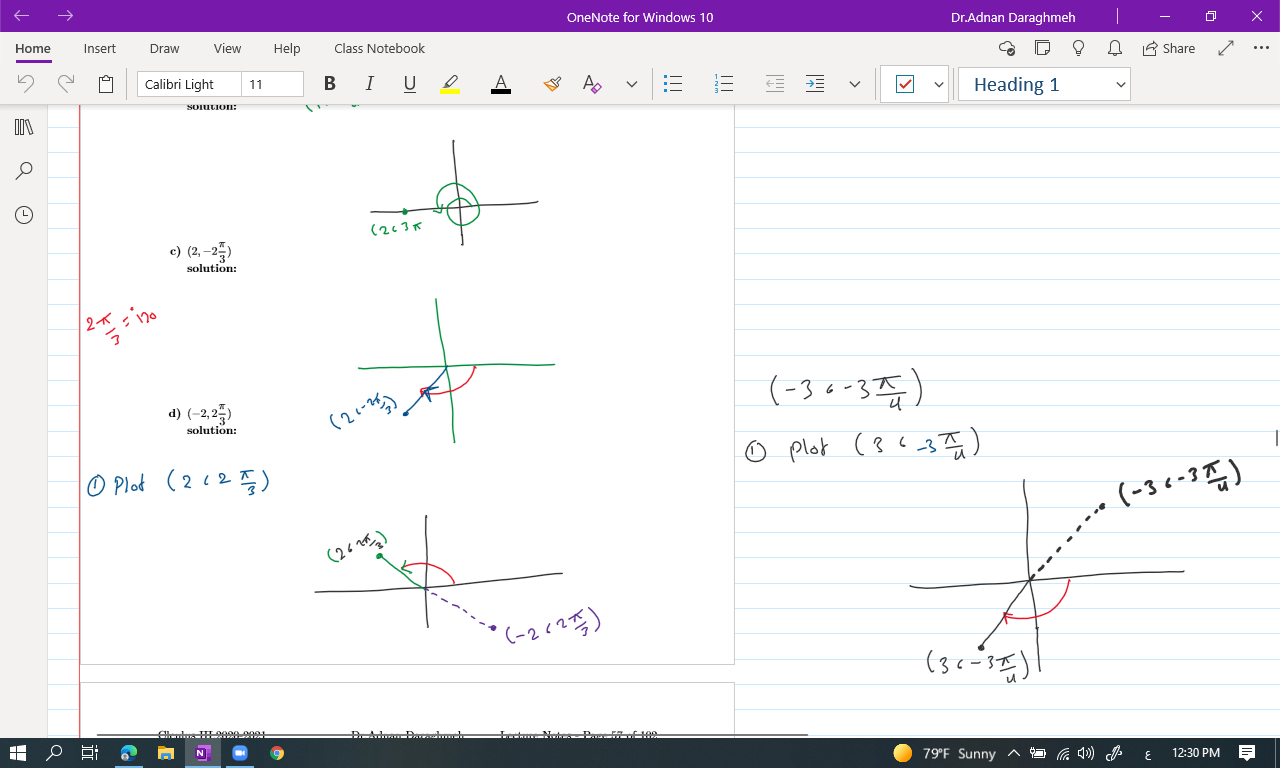Apply yellow text highlight color
Screen dimensions: 1280x768
pos(450,85)
